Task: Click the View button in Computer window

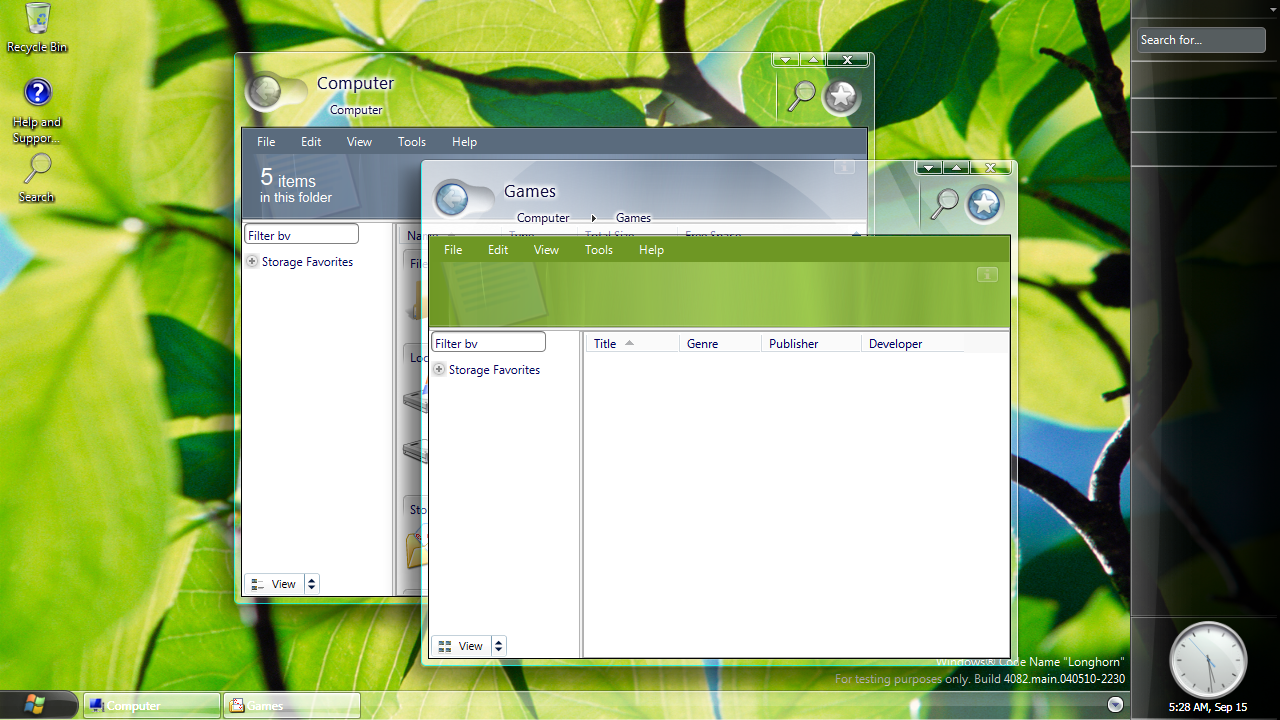Action: [x=274, y=584]
